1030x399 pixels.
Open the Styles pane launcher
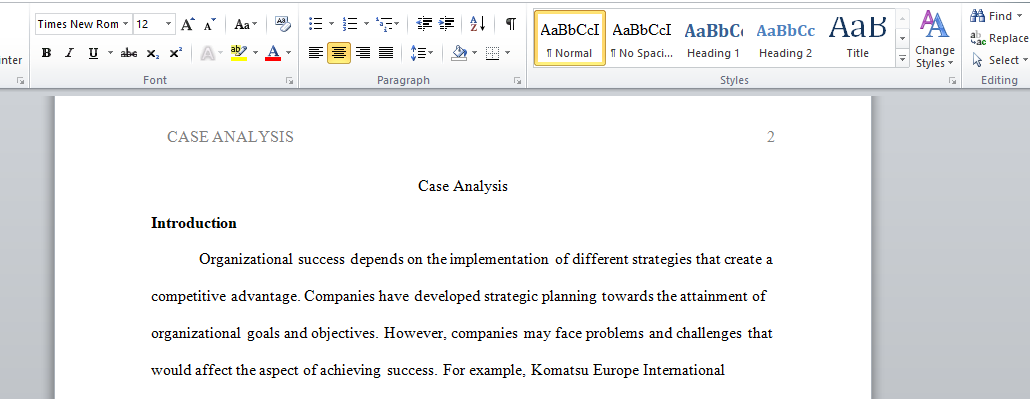952,81
